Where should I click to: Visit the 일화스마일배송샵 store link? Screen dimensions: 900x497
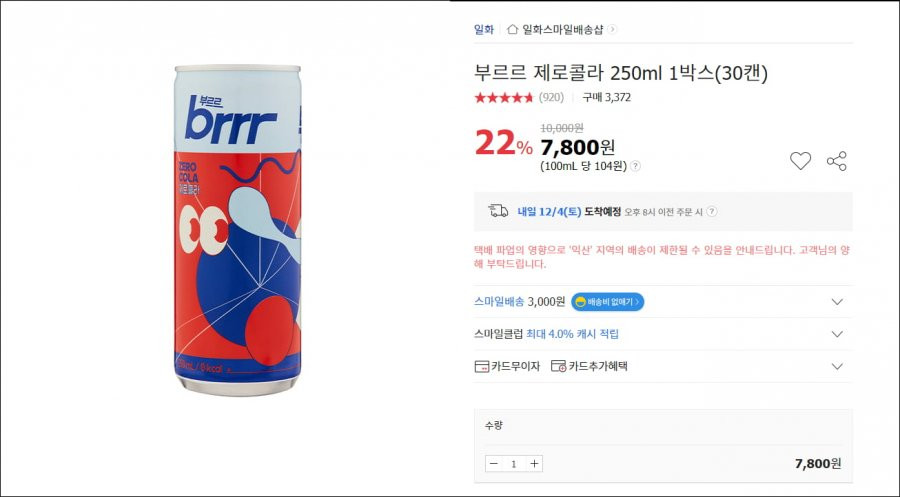[x=562, y=29]
